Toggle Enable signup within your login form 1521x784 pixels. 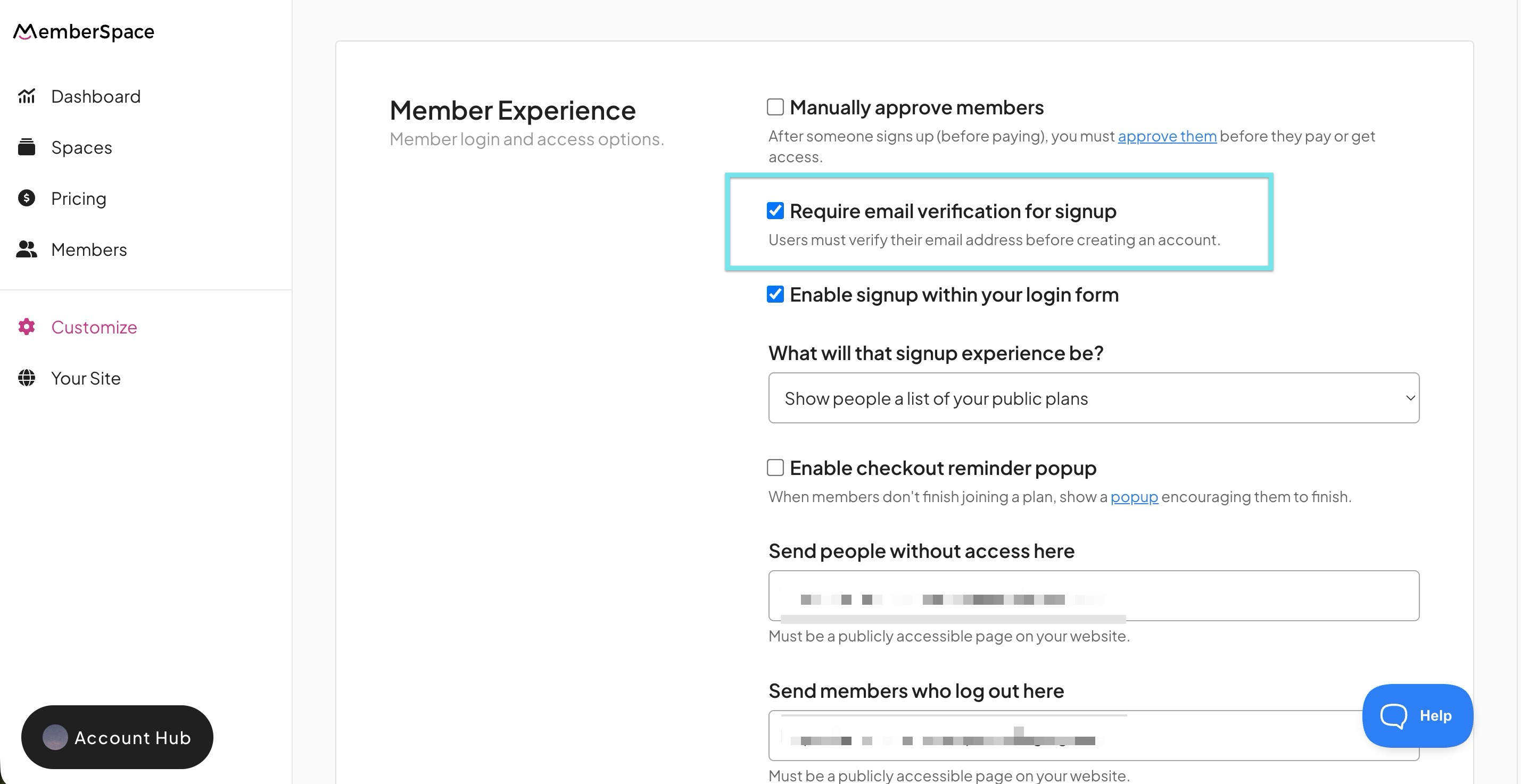pyautogui.click(x=775, y=294)
